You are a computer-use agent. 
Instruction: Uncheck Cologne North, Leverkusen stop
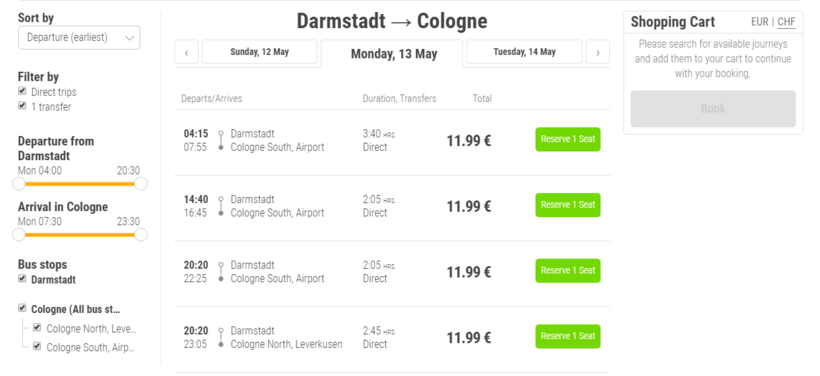tap(37, 327)
